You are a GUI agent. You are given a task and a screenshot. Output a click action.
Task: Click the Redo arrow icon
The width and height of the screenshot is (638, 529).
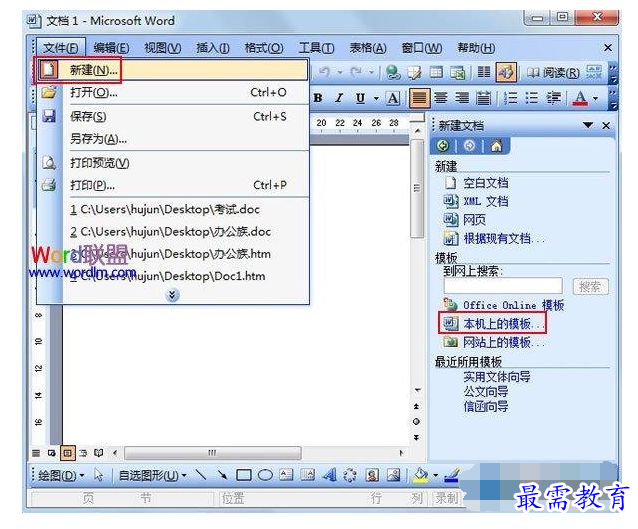pos(356,72)
